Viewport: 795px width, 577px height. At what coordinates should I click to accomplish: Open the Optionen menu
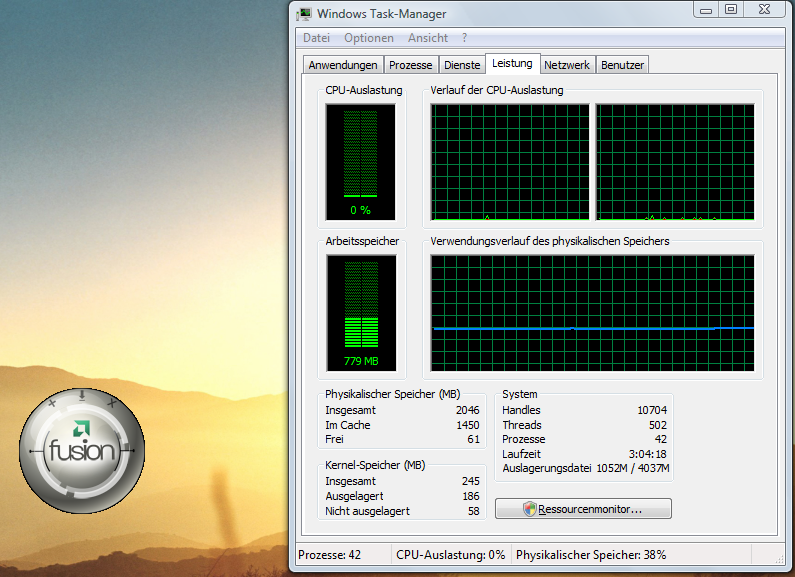[x=369, y=38]
